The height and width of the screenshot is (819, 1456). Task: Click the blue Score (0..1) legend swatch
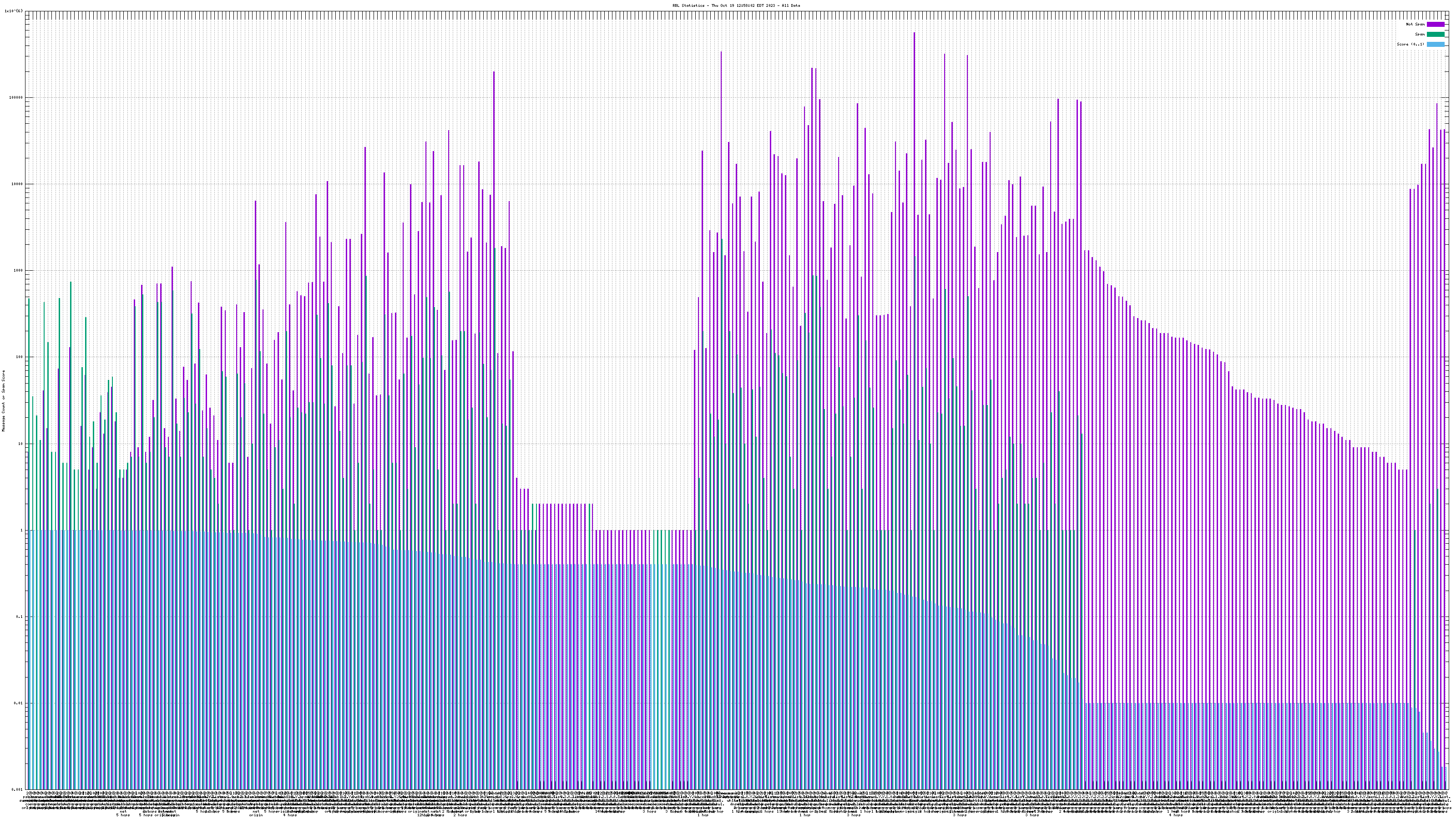(1436, 44)
